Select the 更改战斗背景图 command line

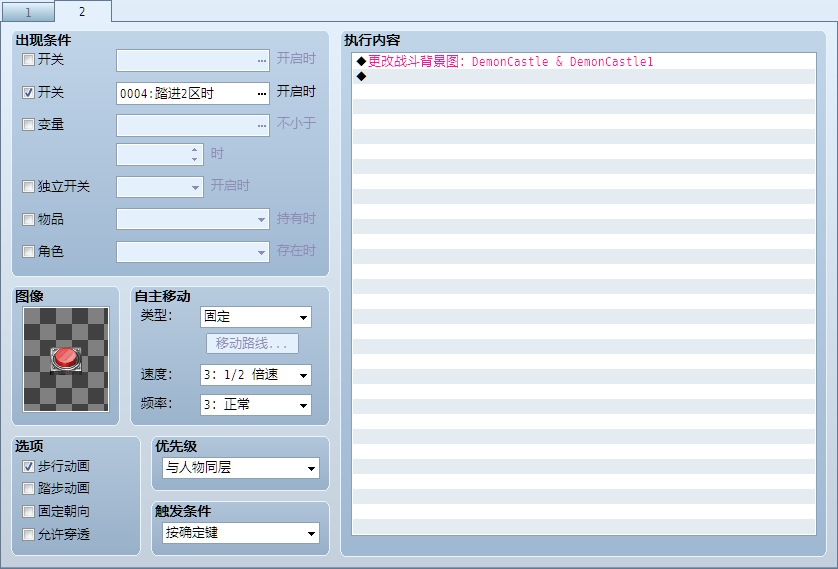tap(584, 61)
